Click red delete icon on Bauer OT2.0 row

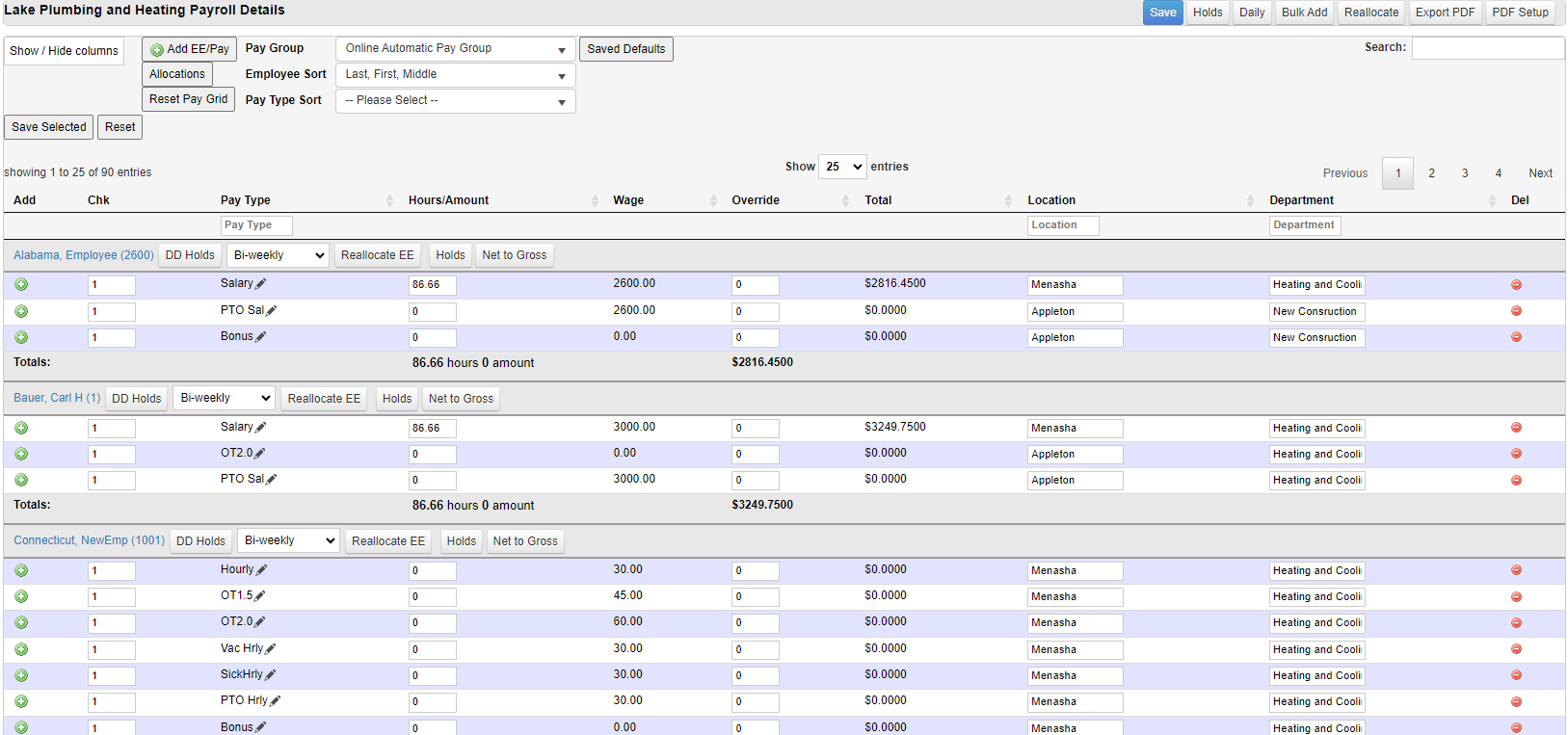pos(1516,454)
